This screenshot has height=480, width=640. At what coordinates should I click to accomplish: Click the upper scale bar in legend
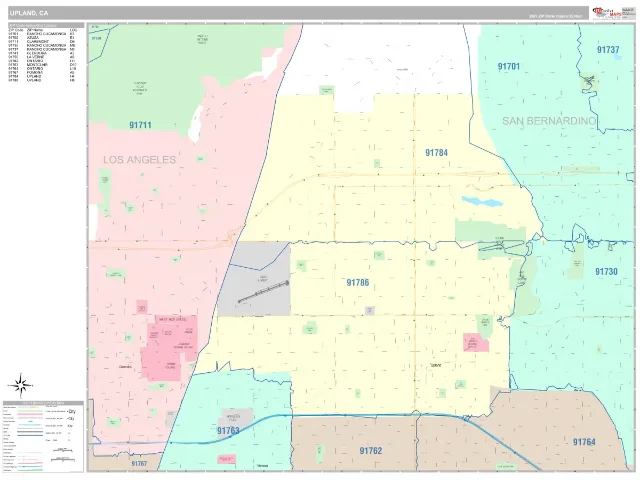[63, 450]
